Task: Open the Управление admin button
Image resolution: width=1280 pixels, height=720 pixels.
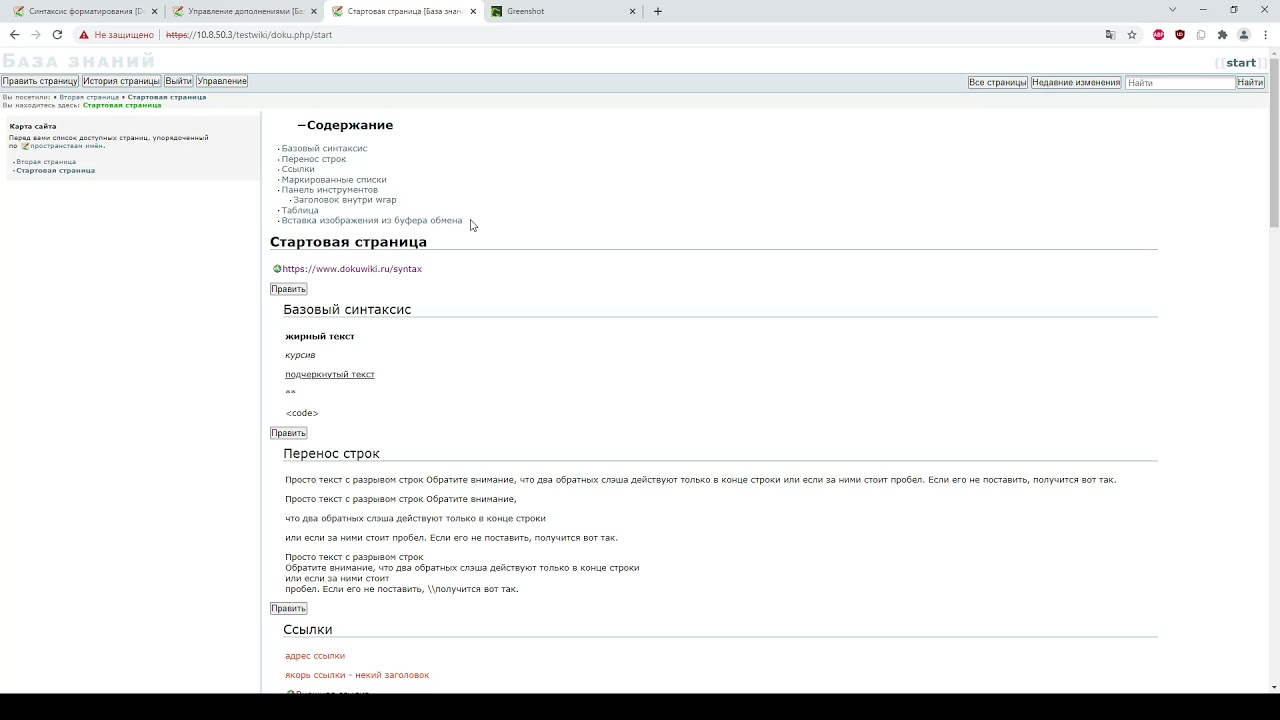Action: [222, 81]
